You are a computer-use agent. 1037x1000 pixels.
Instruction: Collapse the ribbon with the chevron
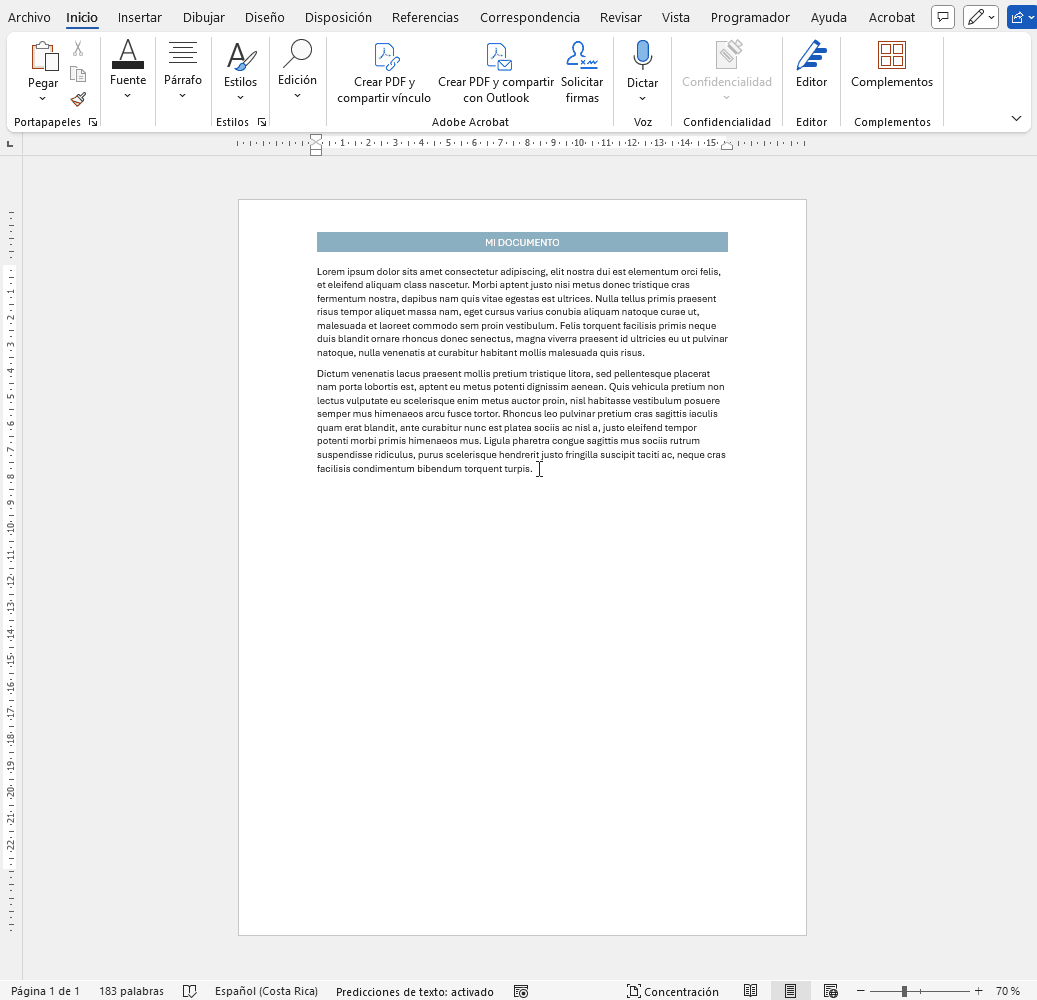[1016, 119]
